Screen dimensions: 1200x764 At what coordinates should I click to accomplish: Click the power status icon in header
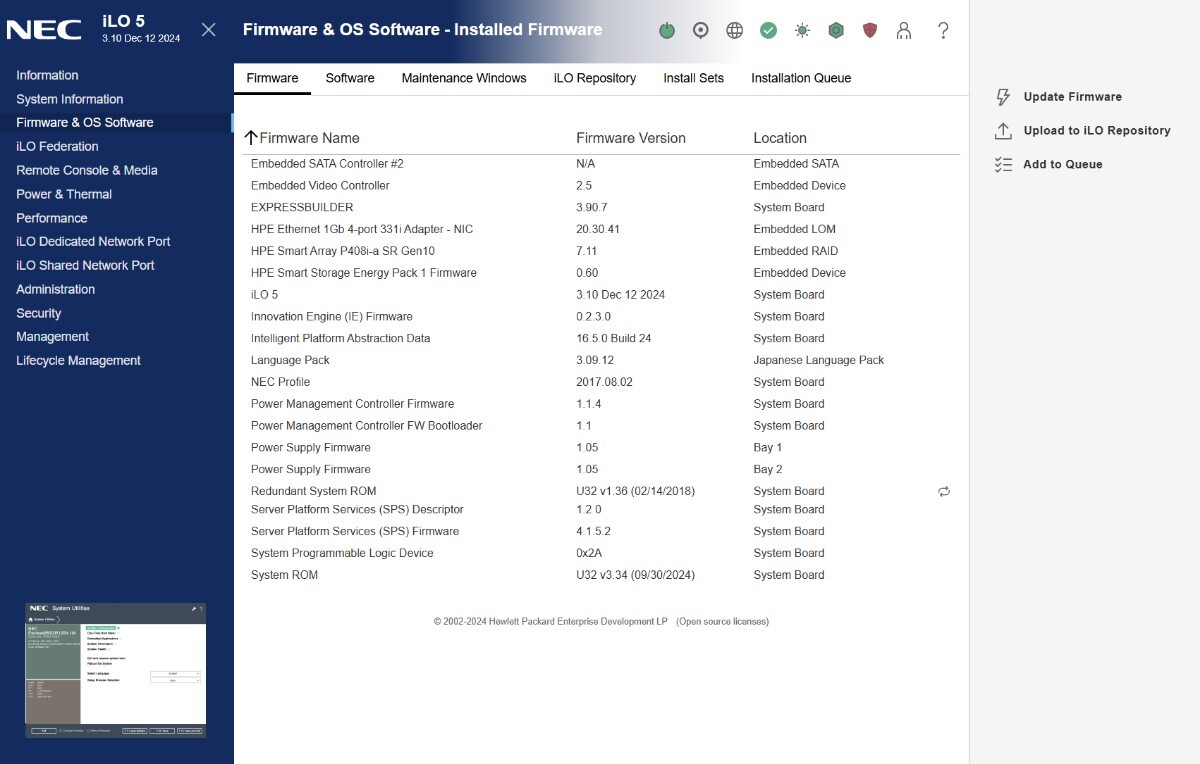coord(667,30)
